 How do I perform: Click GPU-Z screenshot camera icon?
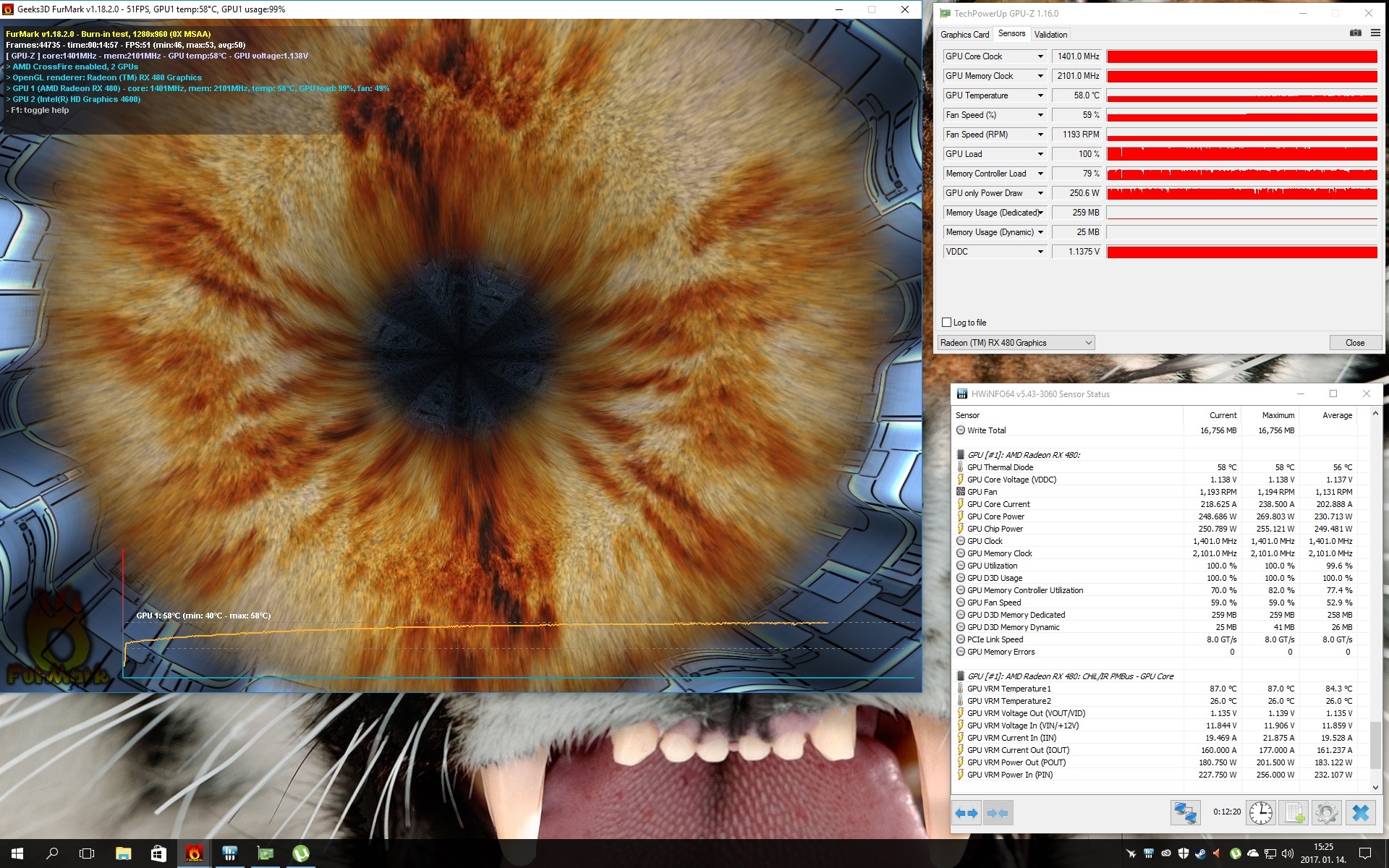pos(1355,33)
